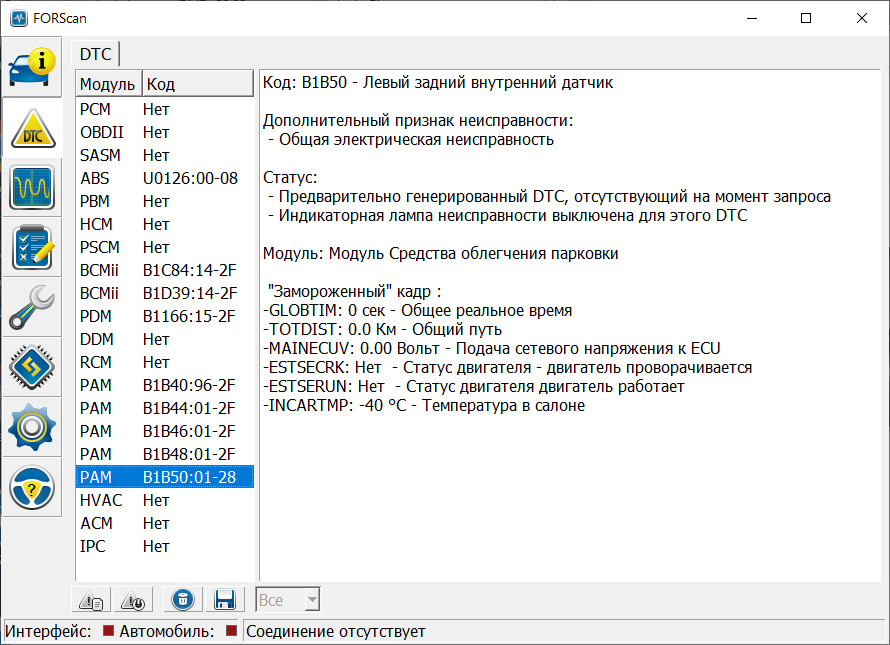Select the PAM B1B48:01-2F row
890x645 pixels.
165,454
